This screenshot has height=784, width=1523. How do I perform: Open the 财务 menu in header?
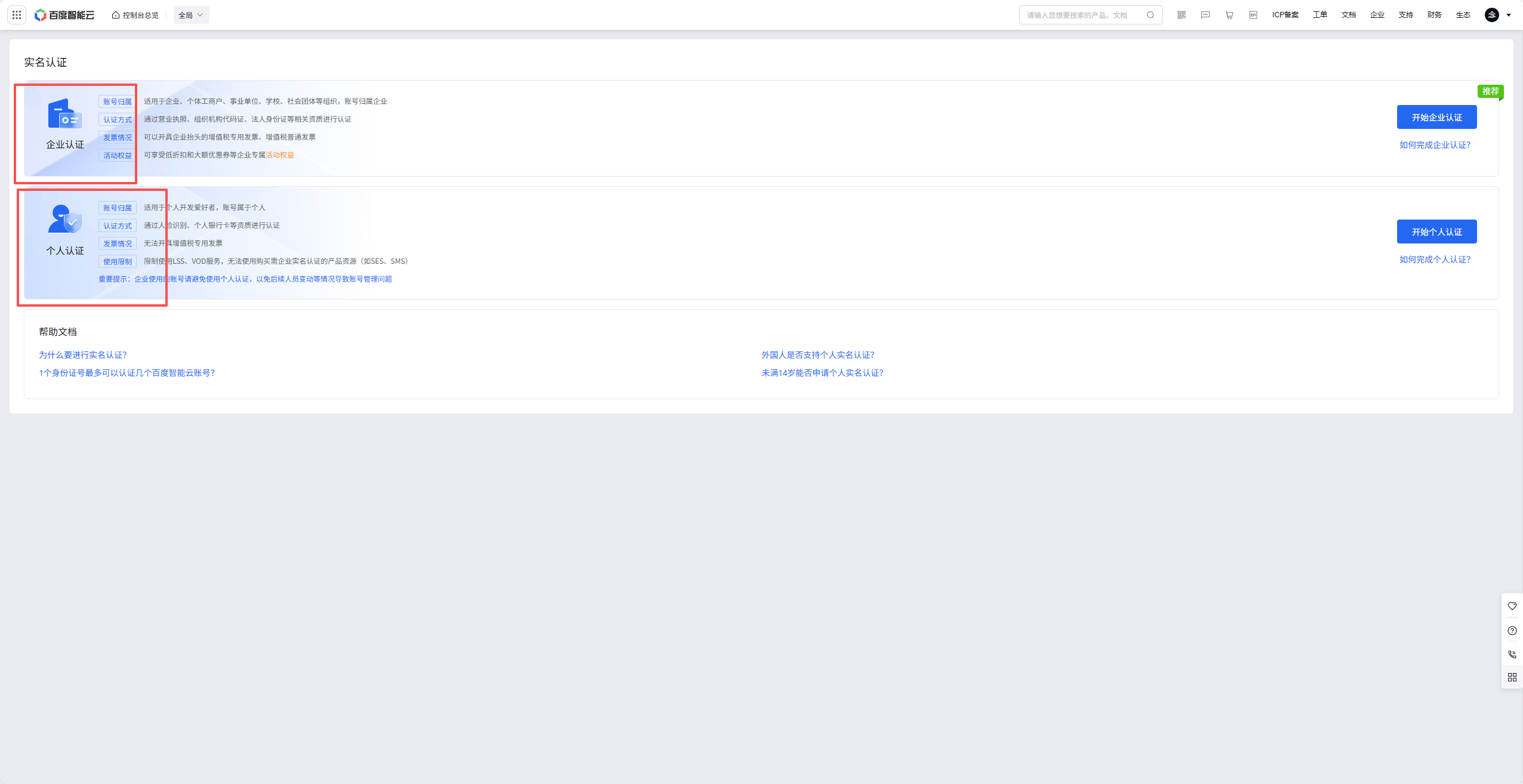click(x=1434, y=15)
